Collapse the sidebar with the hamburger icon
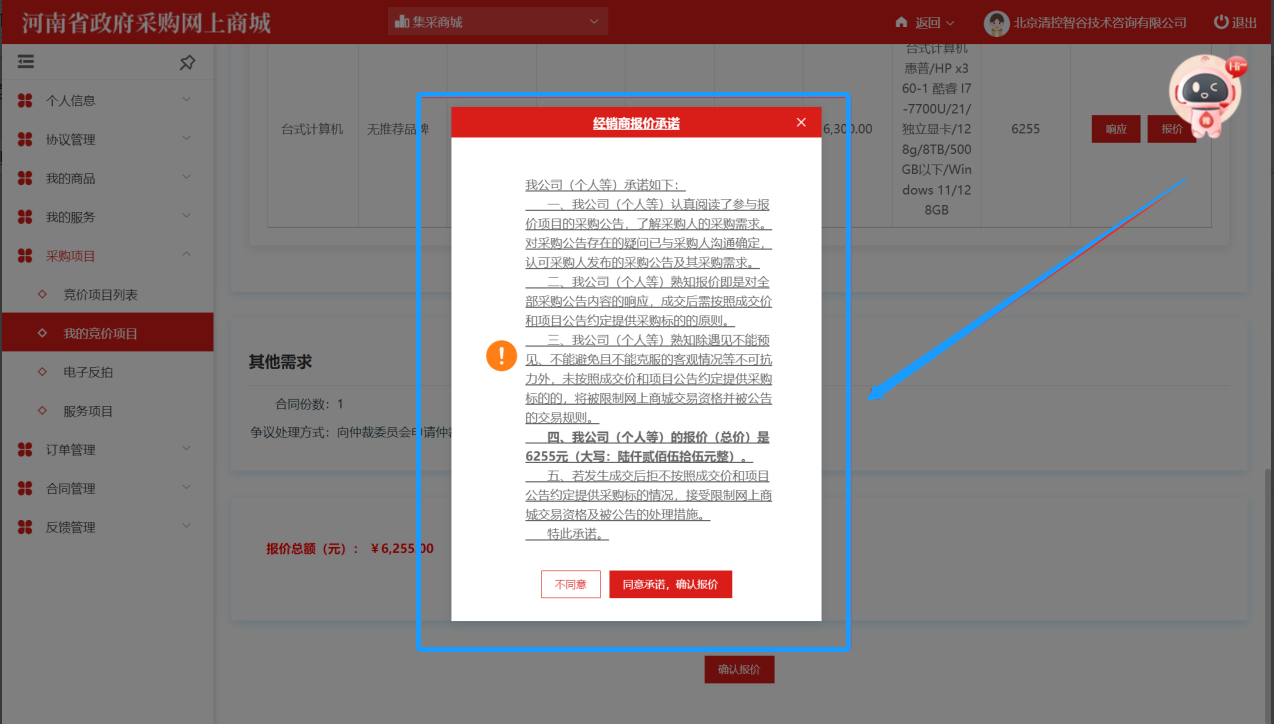 click(26, 62)
